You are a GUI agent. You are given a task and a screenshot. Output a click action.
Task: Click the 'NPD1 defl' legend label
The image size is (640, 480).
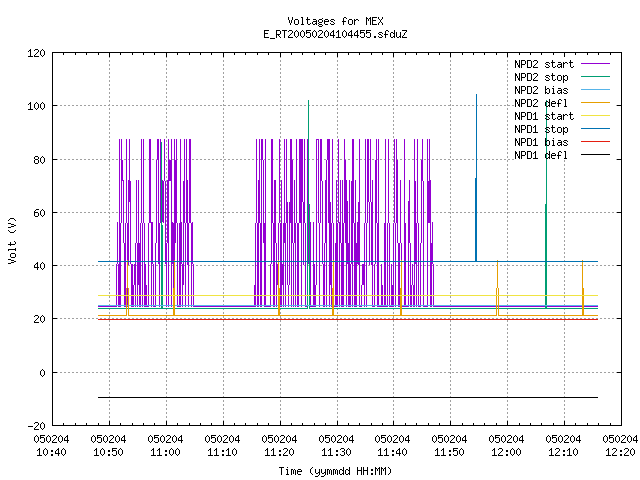point(541,156)
